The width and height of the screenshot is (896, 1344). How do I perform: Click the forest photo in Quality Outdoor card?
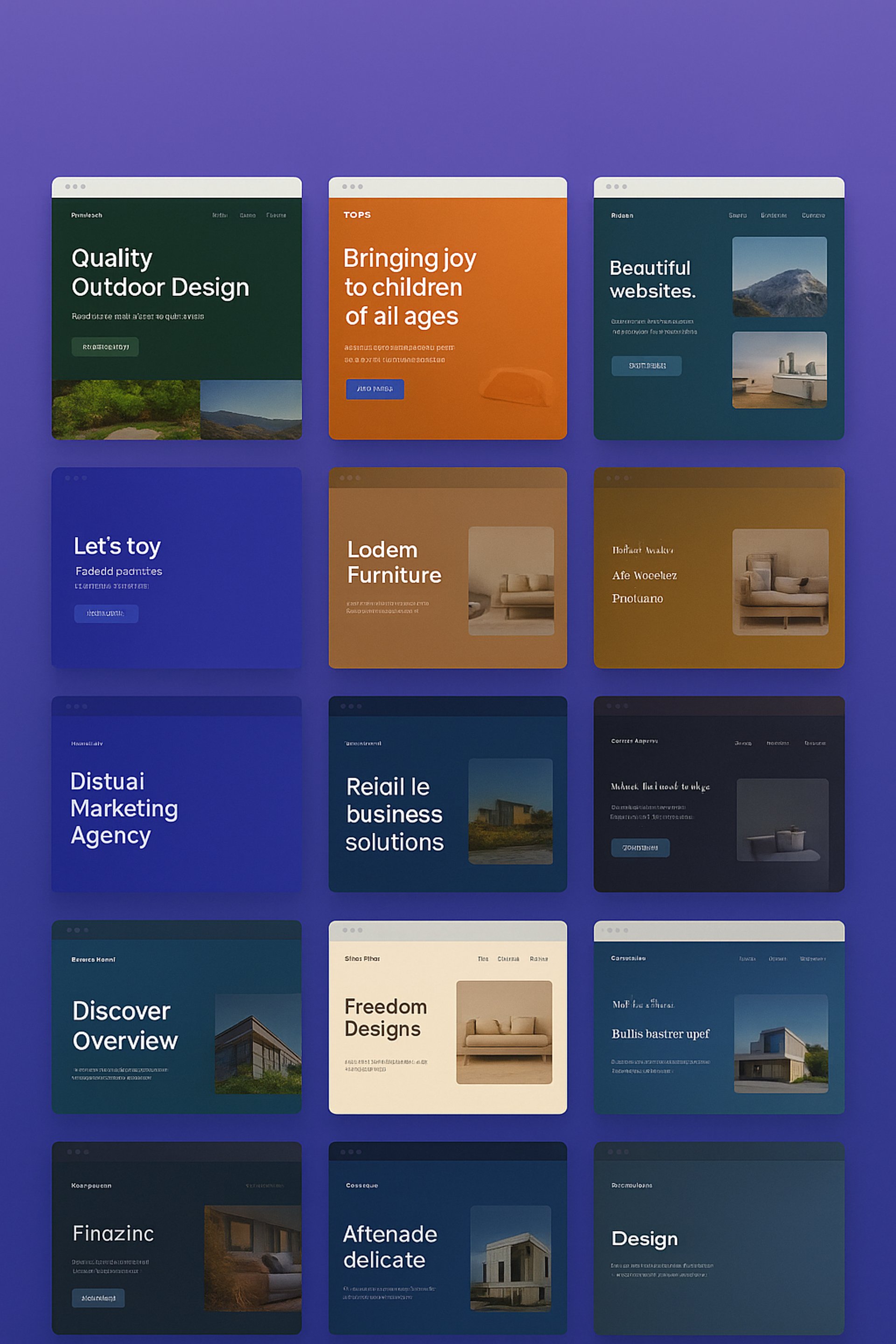pyautogui.click(x=126, y=410)
